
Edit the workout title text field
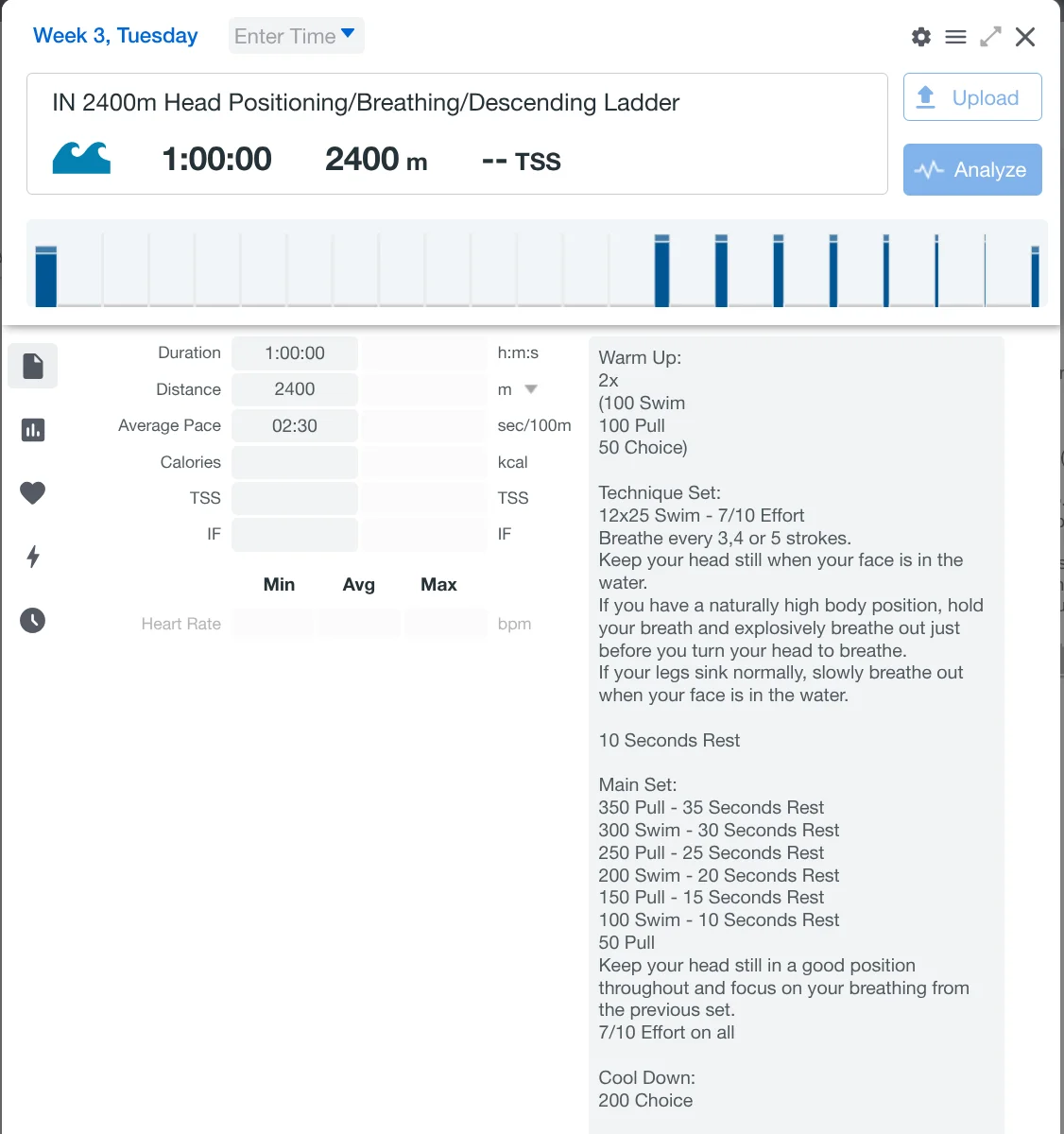click(x=366, y=103)
